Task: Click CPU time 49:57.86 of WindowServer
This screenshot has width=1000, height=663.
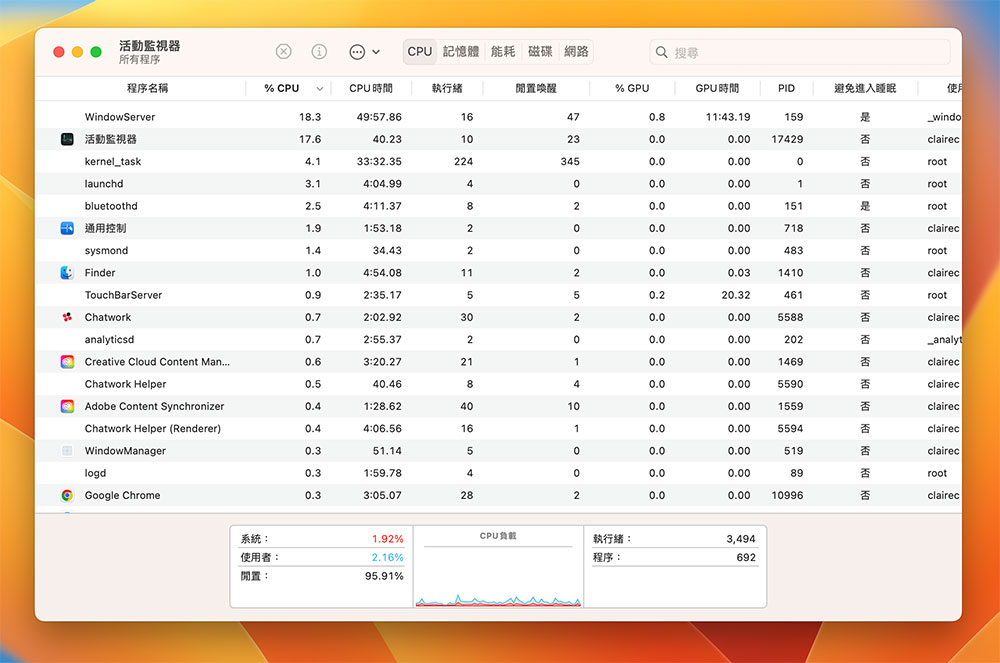Action: 379,117
